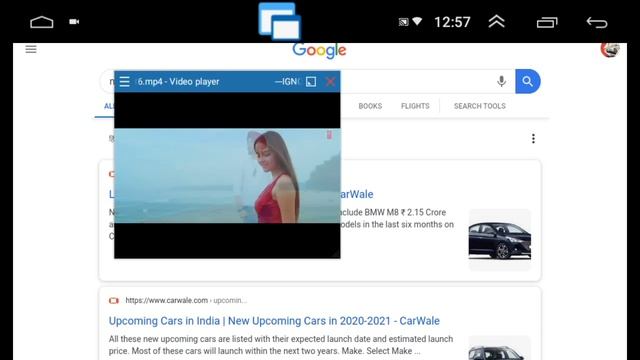This screenshot has height=360, width=640.
Task: Close the floating video player with red X
Action: (331, 82)
